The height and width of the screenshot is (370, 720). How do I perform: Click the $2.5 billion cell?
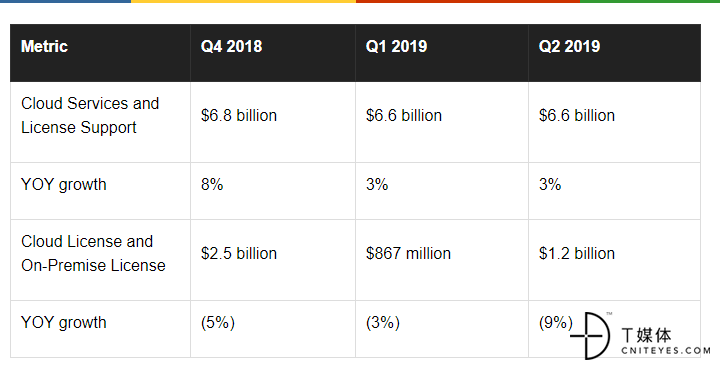click(273, 260)
